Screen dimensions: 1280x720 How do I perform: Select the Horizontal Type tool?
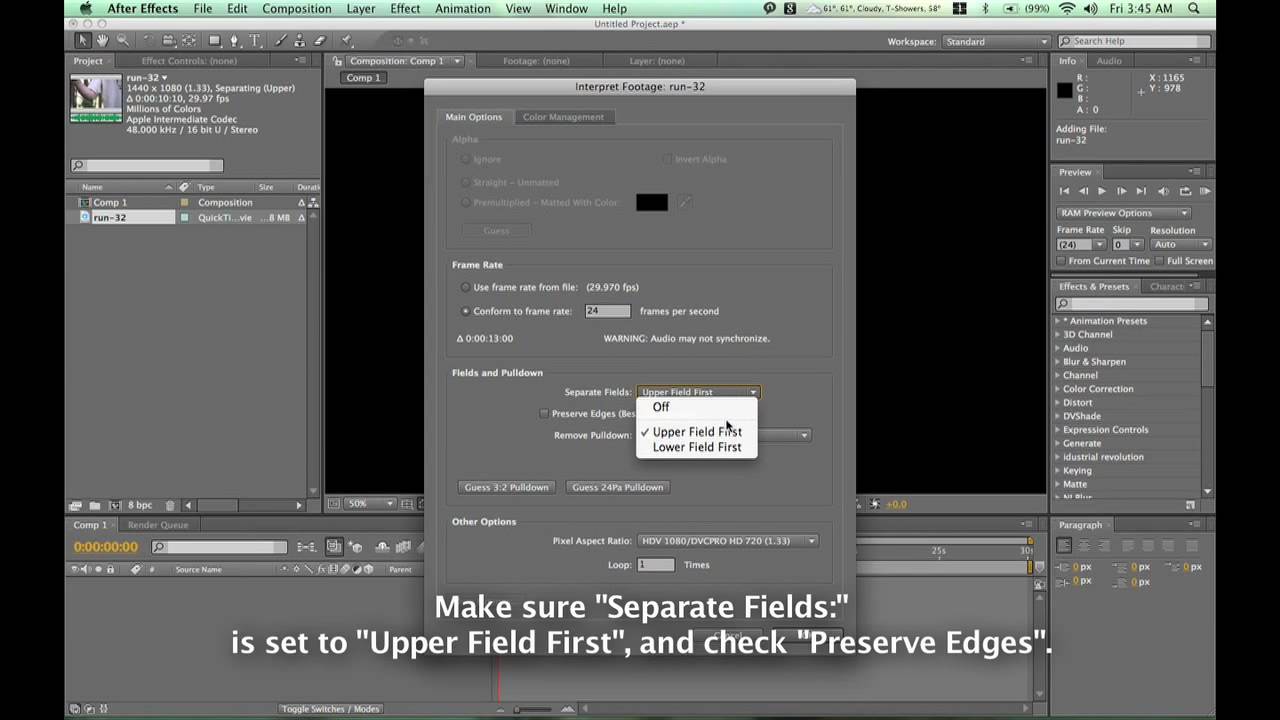point(254,41)
